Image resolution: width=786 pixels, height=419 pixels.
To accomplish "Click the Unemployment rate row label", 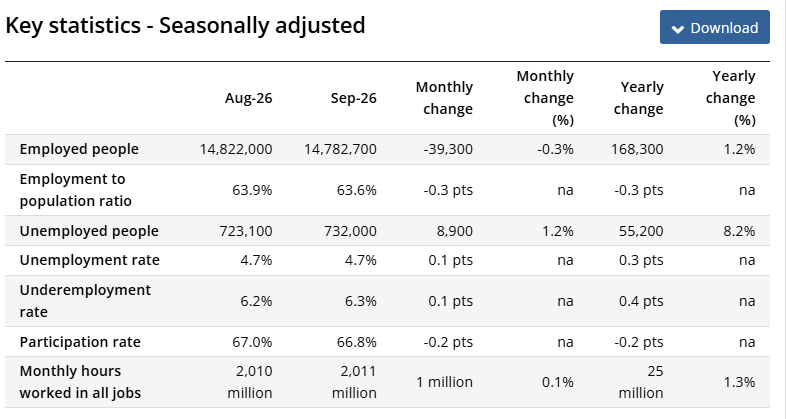I will [x=90, y=260].
